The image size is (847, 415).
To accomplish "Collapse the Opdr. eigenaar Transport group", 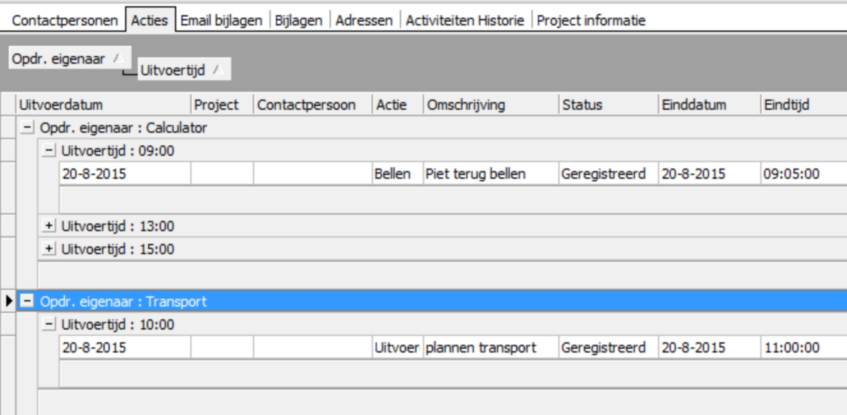I will coord(28,301).
